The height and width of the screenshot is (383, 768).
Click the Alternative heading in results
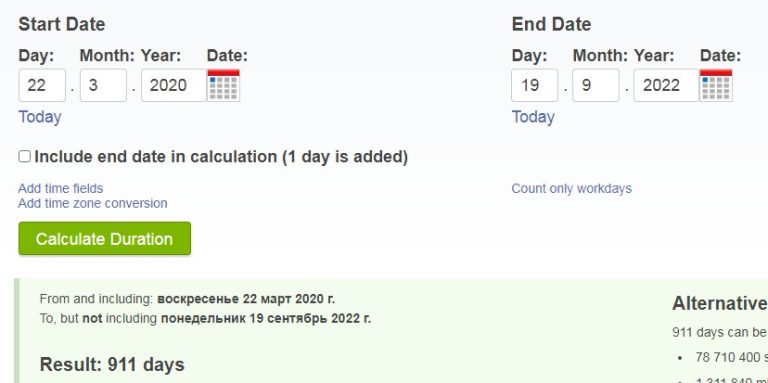tap(720, 304)
